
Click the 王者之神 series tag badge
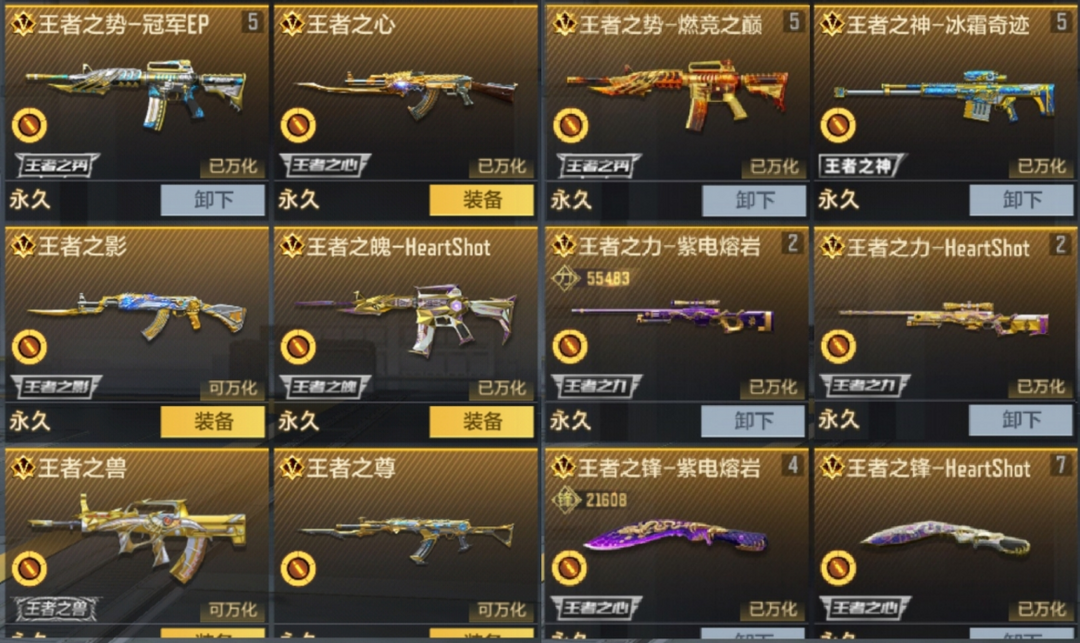click(x=862, y=166)
